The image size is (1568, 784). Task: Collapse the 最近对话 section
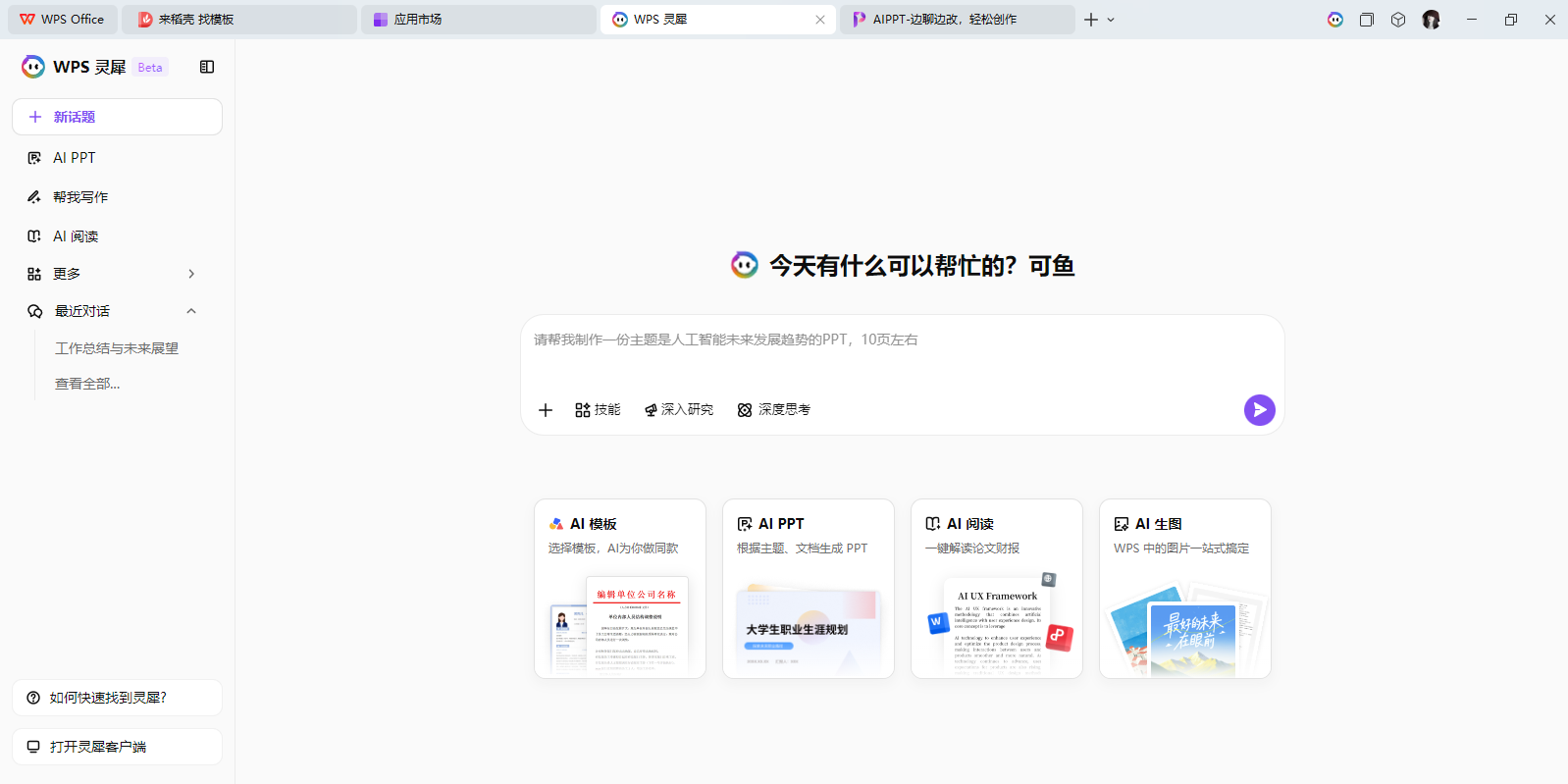tap(191, 311)
